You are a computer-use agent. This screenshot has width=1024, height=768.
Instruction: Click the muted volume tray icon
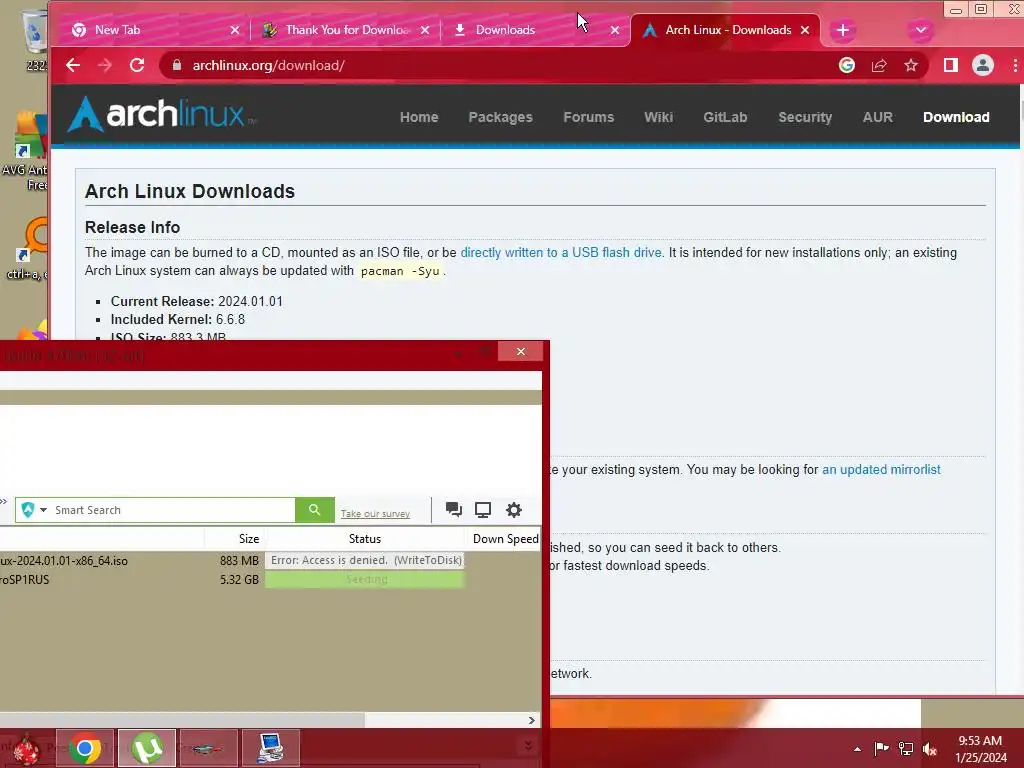point(930,748)
